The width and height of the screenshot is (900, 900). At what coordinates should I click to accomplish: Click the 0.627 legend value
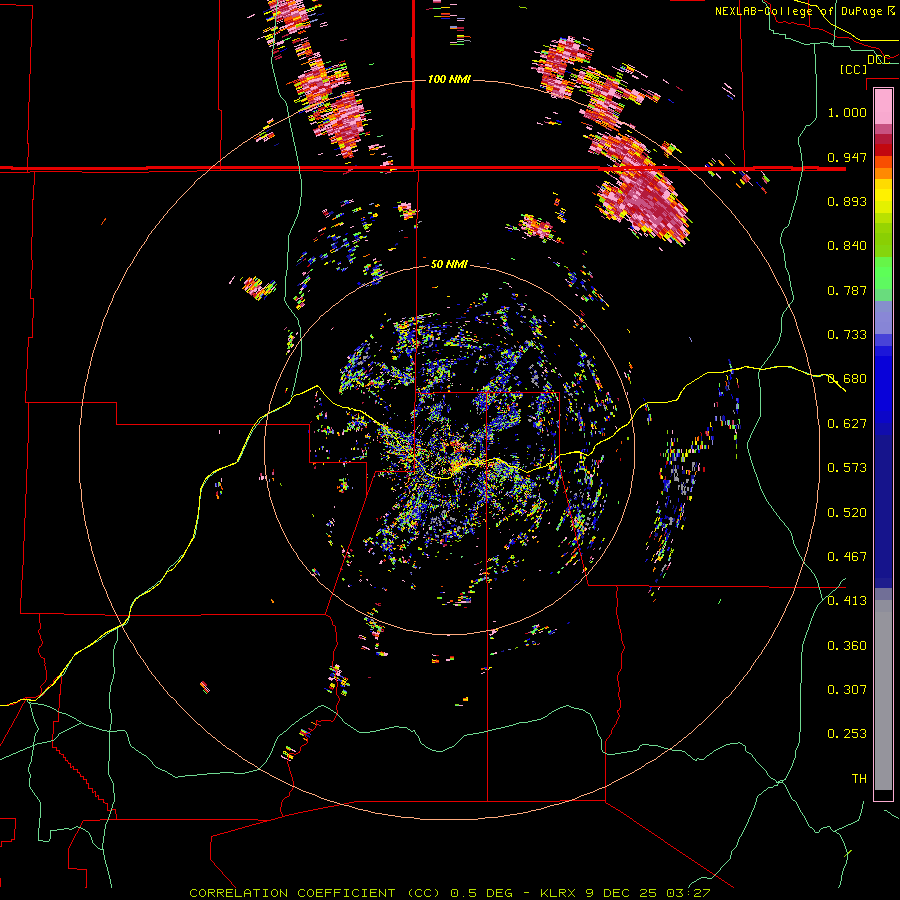(847, 424)
